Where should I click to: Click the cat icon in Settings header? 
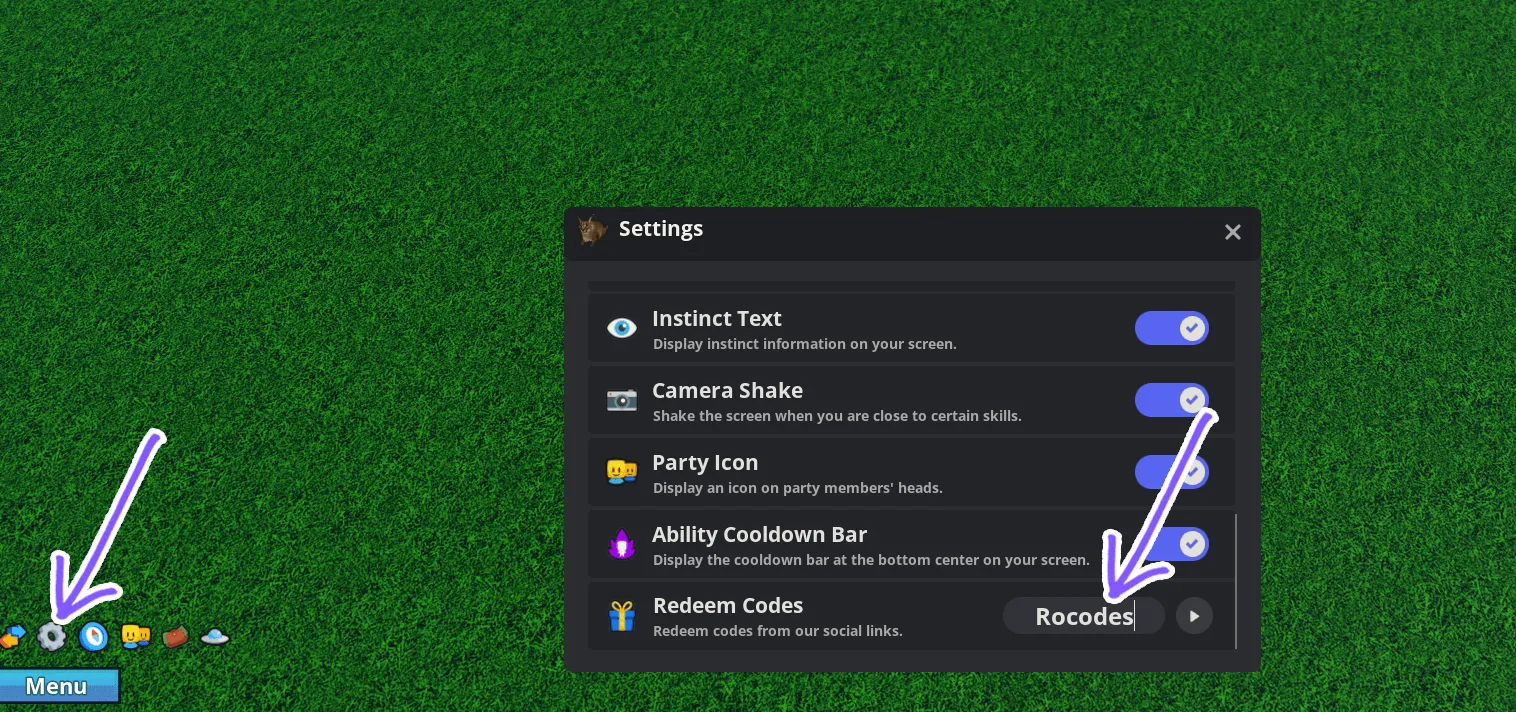coord(592,231)
